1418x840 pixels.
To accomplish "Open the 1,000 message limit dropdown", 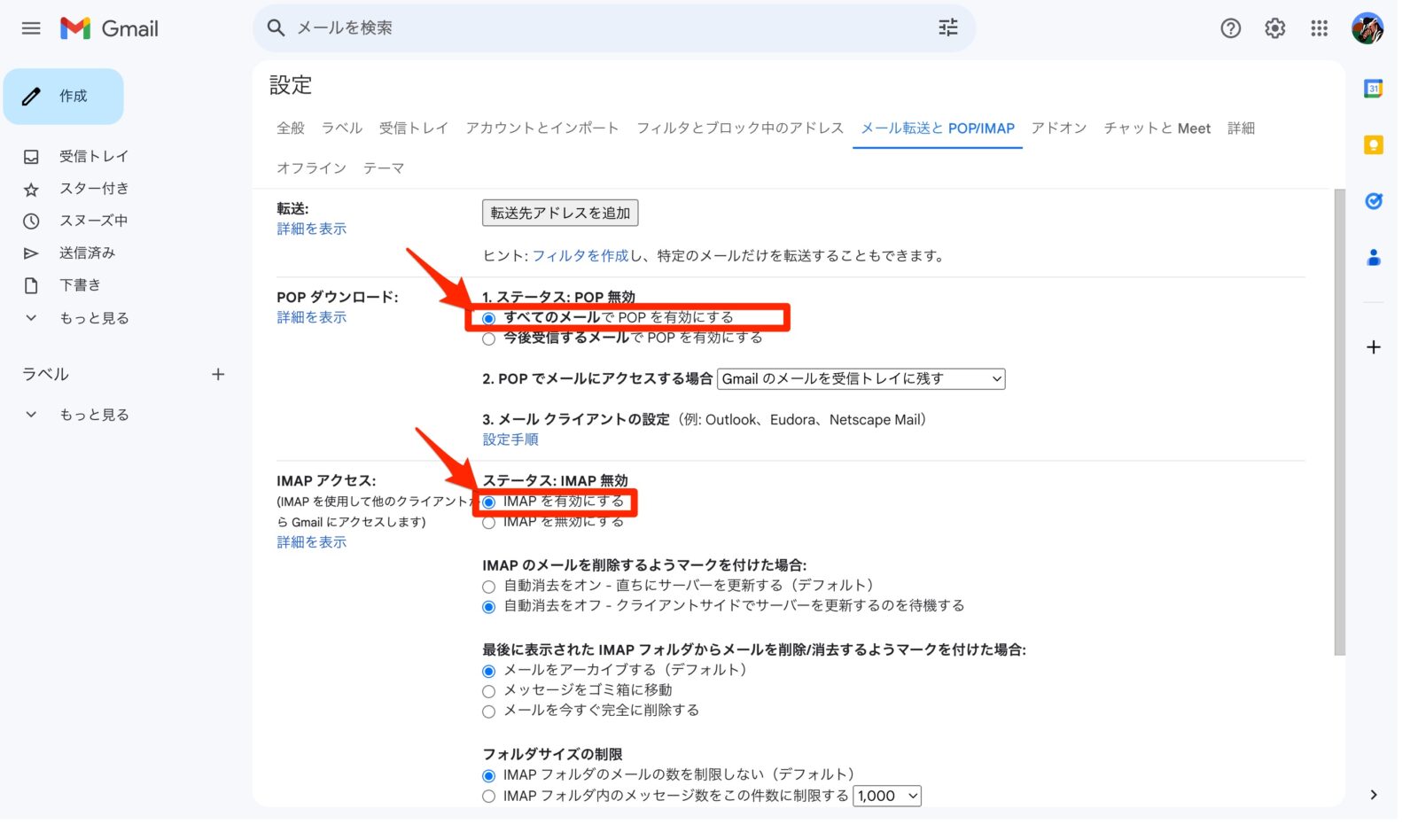I will pos(887,796).
